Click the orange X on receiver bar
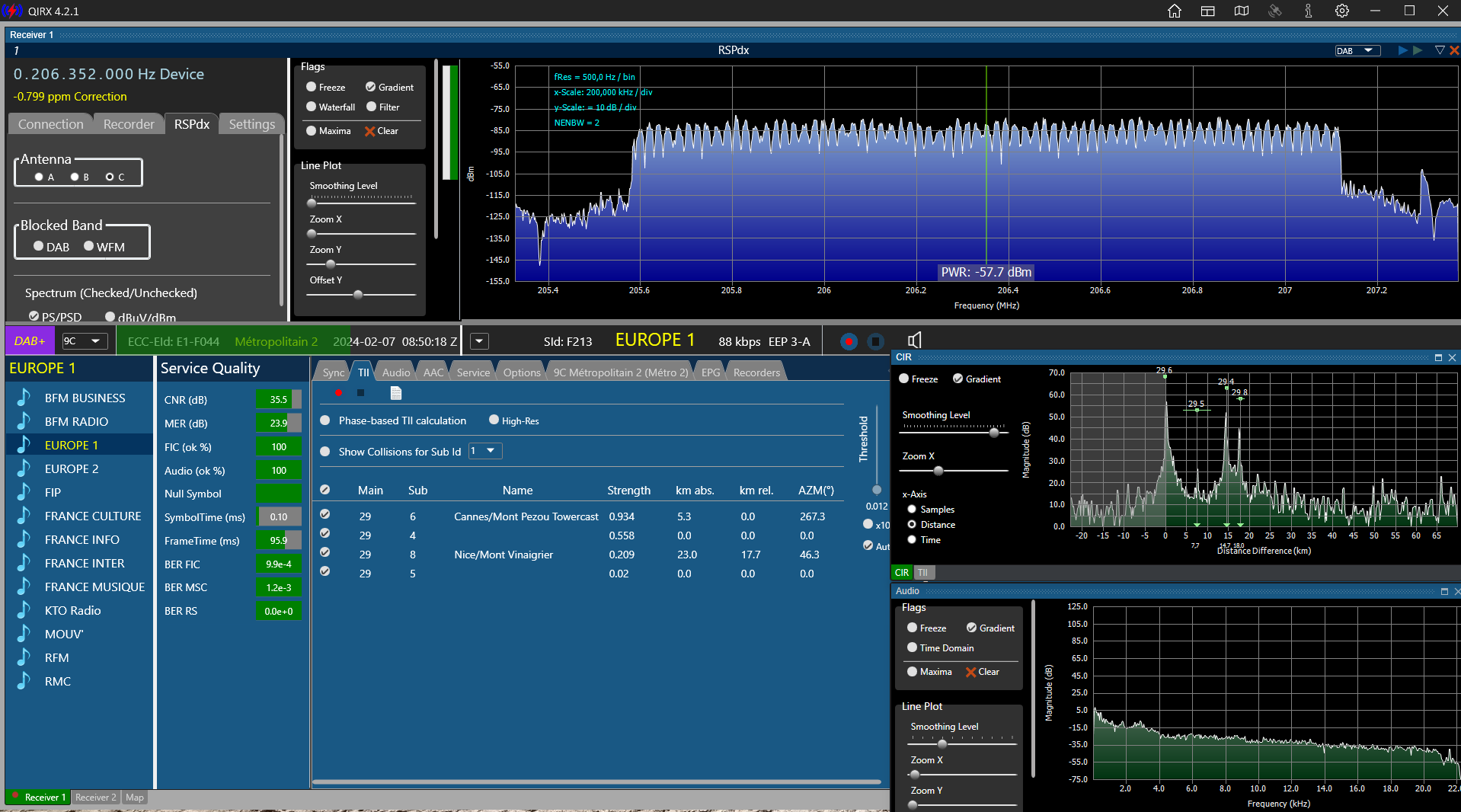Image resolution: width=1461 pixels, height=812 pixels. click(x=1454, y=50)
